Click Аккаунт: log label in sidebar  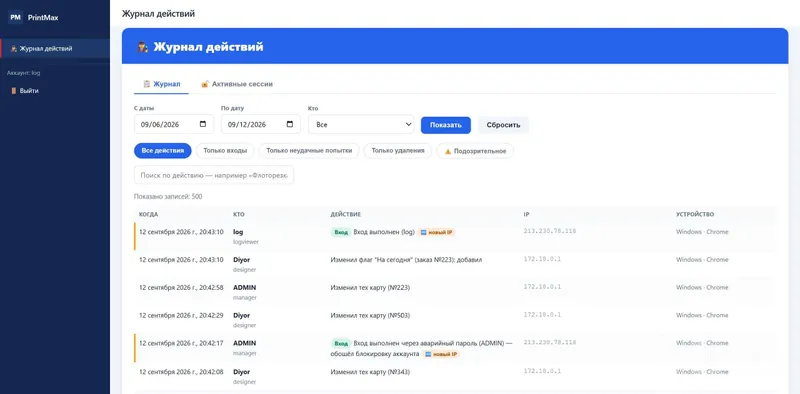pyautogui.click(x=23, y=73)
